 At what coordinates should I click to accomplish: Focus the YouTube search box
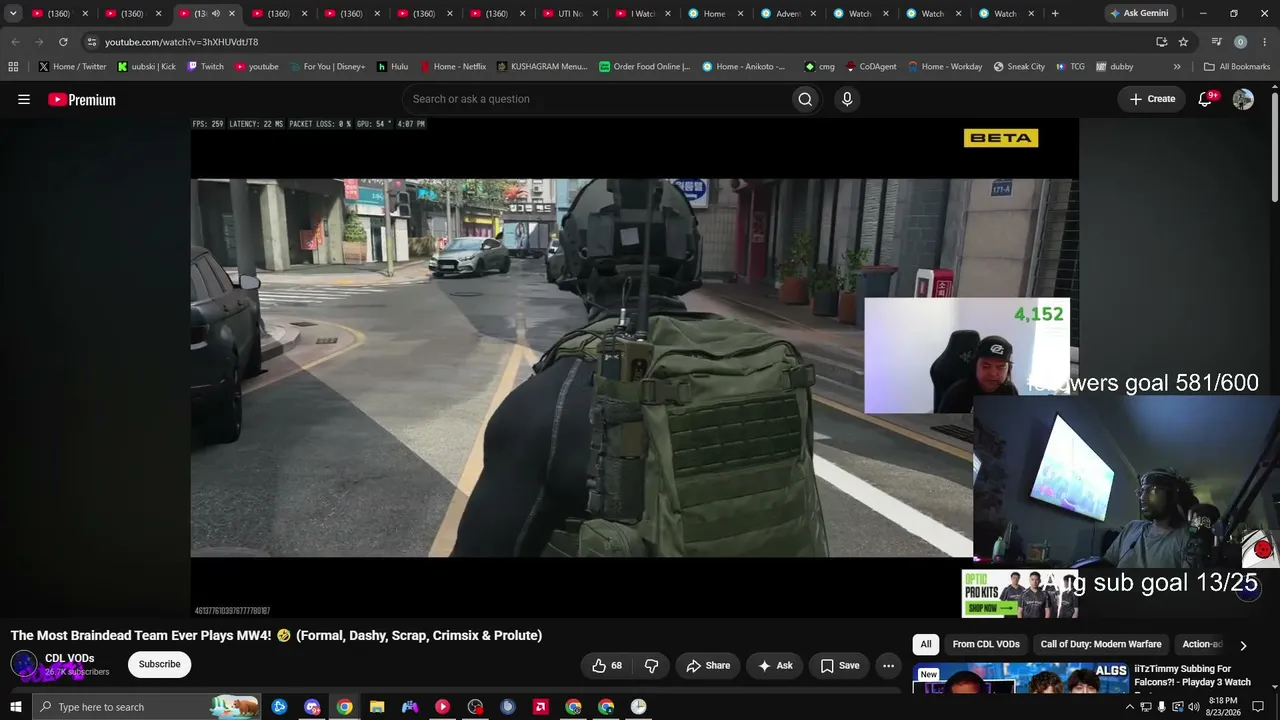click(595, 99)
